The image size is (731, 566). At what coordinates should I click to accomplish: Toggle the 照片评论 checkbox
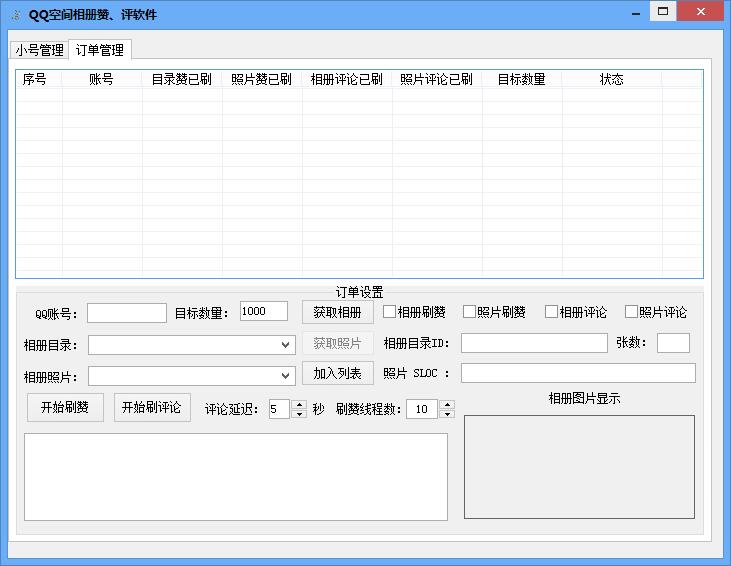(631, 311)
